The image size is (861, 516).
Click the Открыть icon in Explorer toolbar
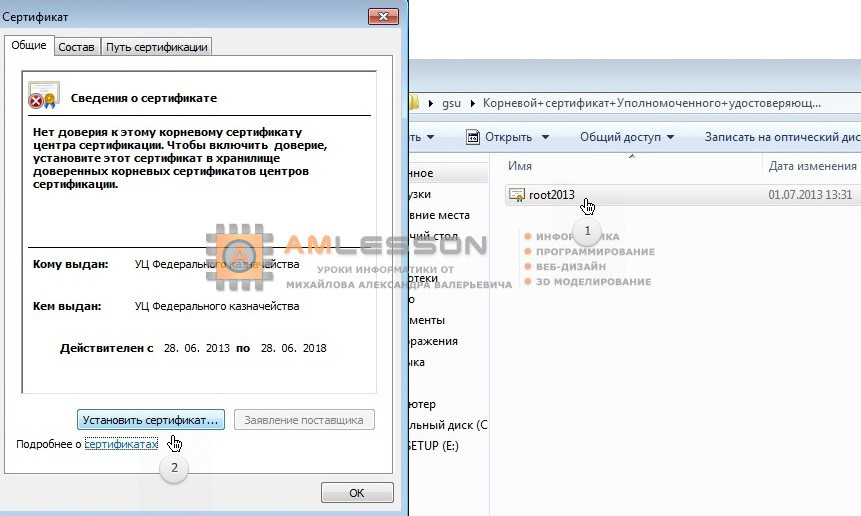473,137
